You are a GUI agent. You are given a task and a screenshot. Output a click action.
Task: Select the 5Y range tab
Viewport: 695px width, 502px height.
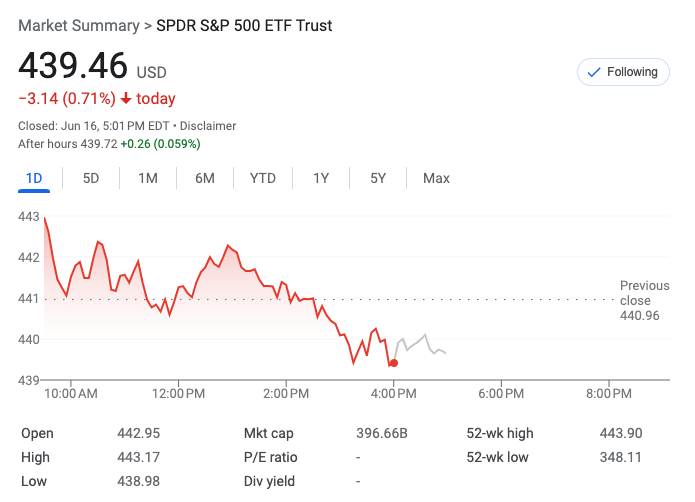click(378, 179)
